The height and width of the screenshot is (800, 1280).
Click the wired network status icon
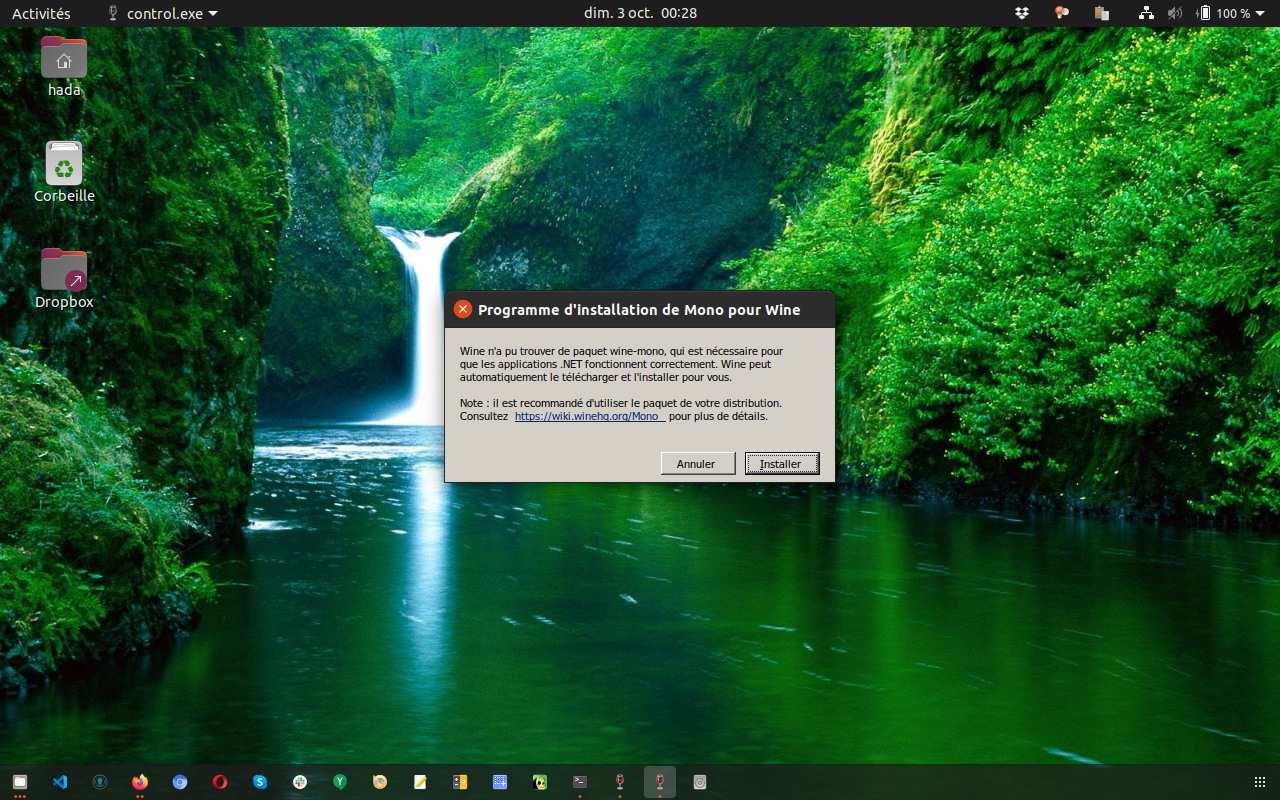pyautogui.click(x=1146, y=13)
